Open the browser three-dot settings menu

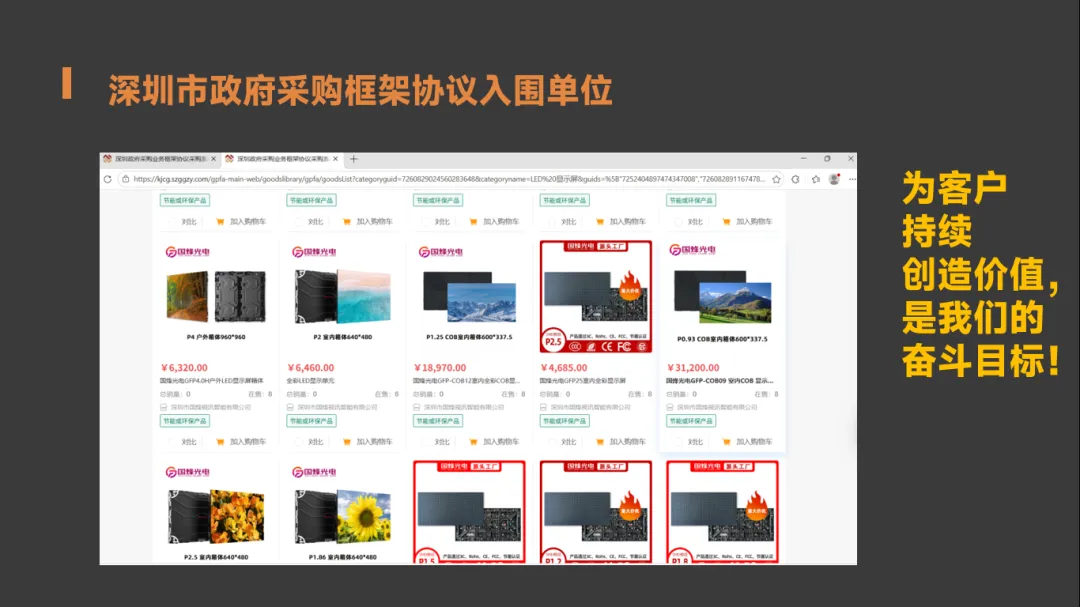point(853,179)
